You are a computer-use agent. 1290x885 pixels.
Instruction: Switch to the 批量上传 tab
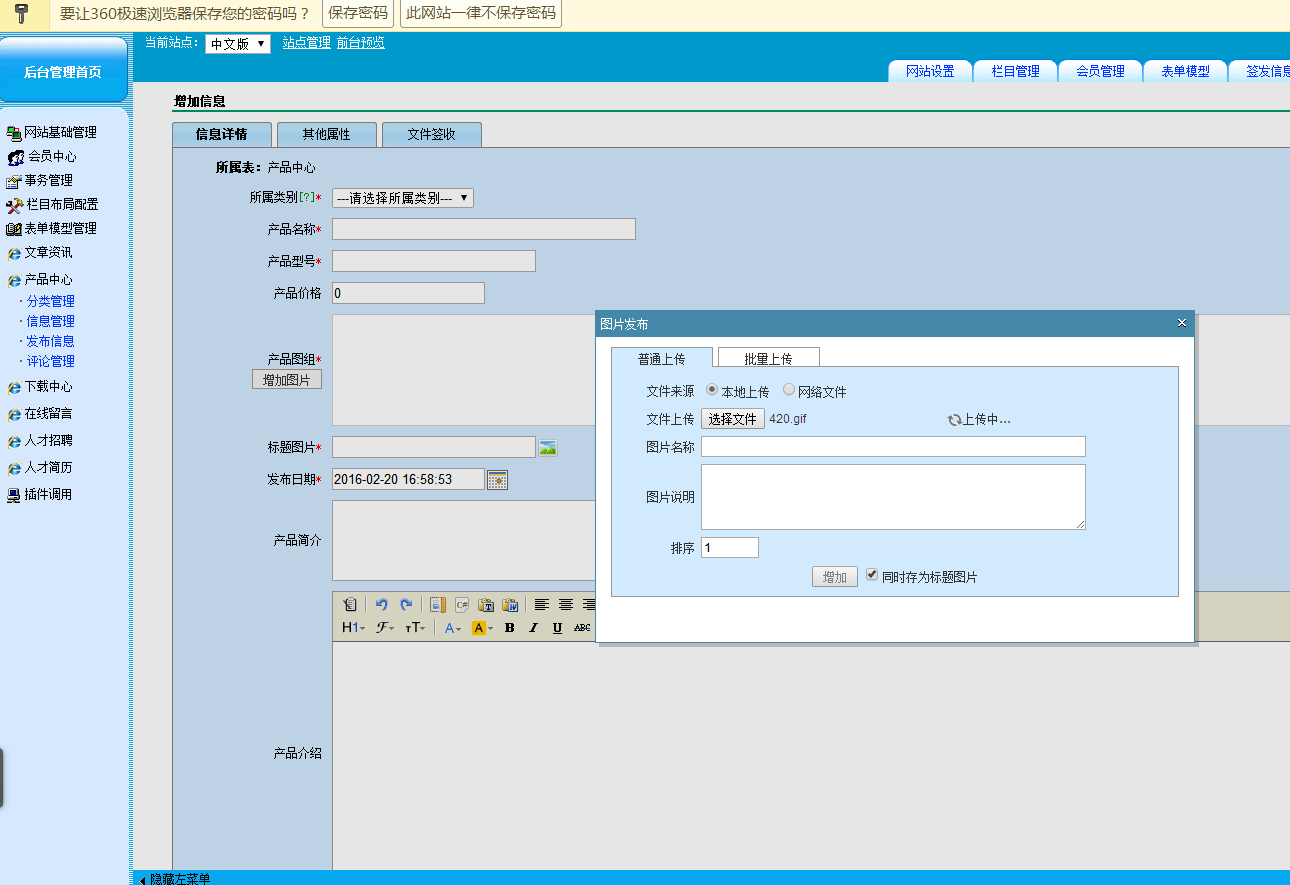[768, 358]
